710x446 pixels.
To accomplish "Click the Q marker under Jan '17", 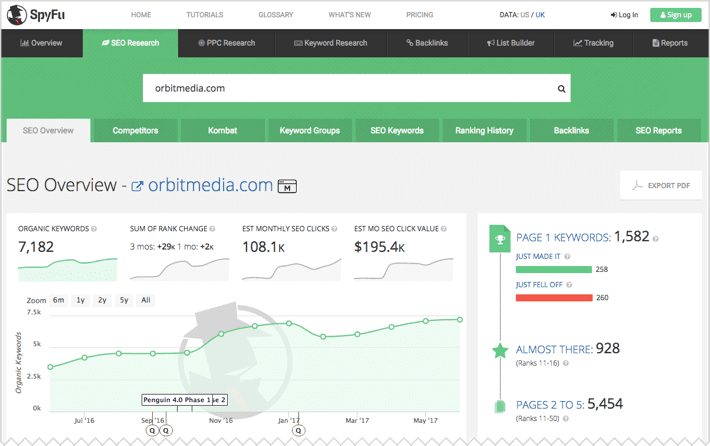I will coord(298,430).
